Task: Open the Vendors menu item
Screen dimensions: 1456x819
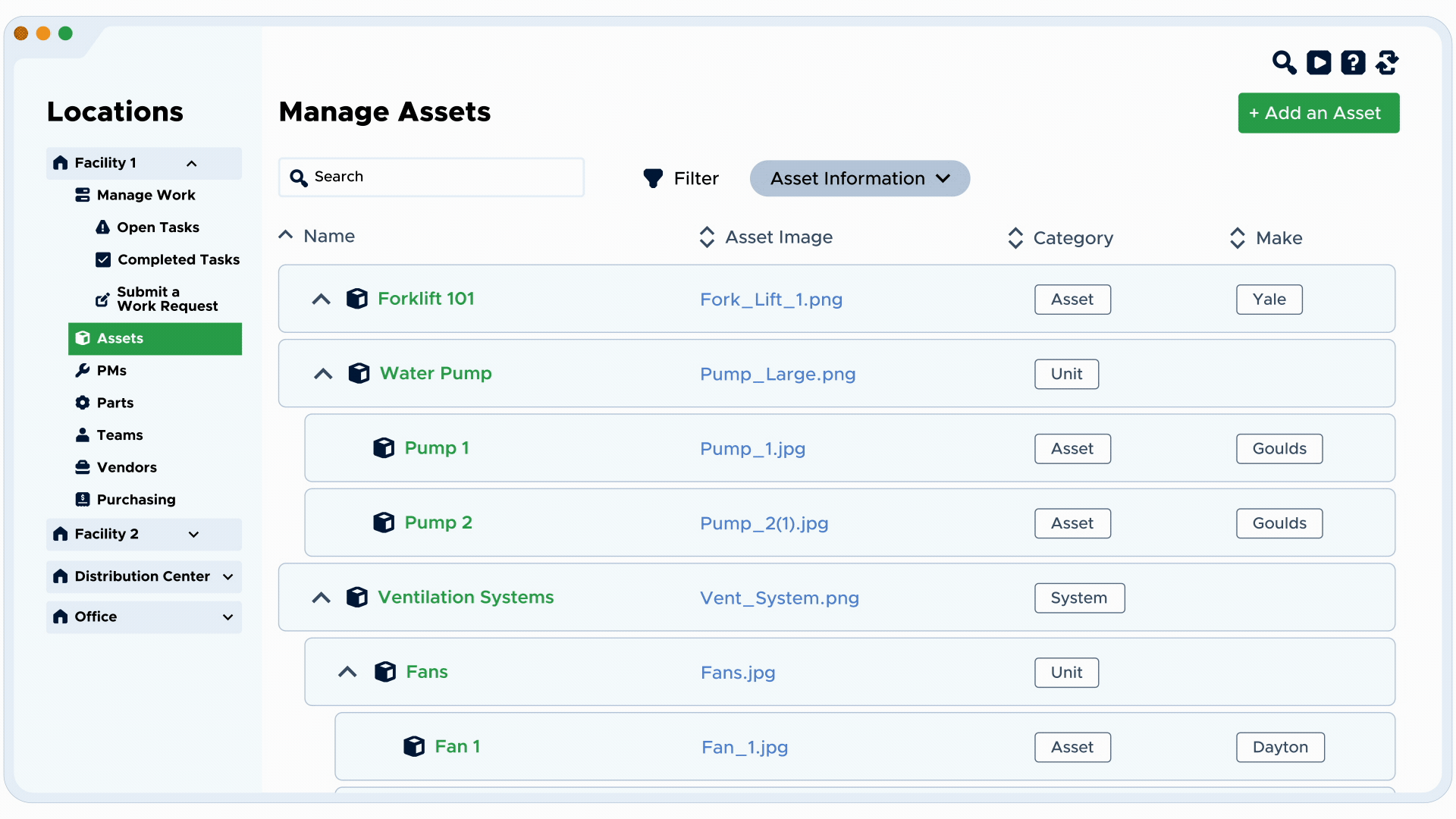Action: (127, 468)
